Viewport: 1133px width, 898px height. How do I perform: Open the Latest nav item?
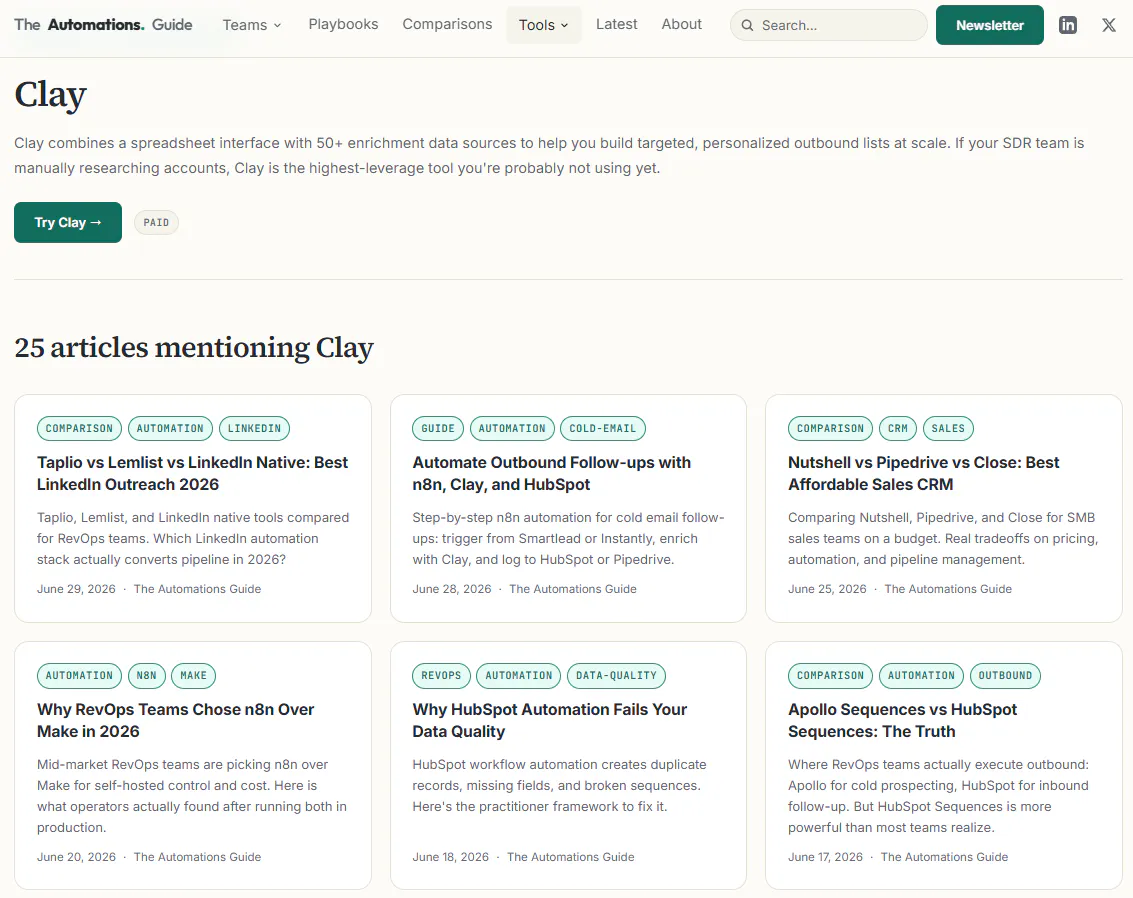tap(616, 24)
